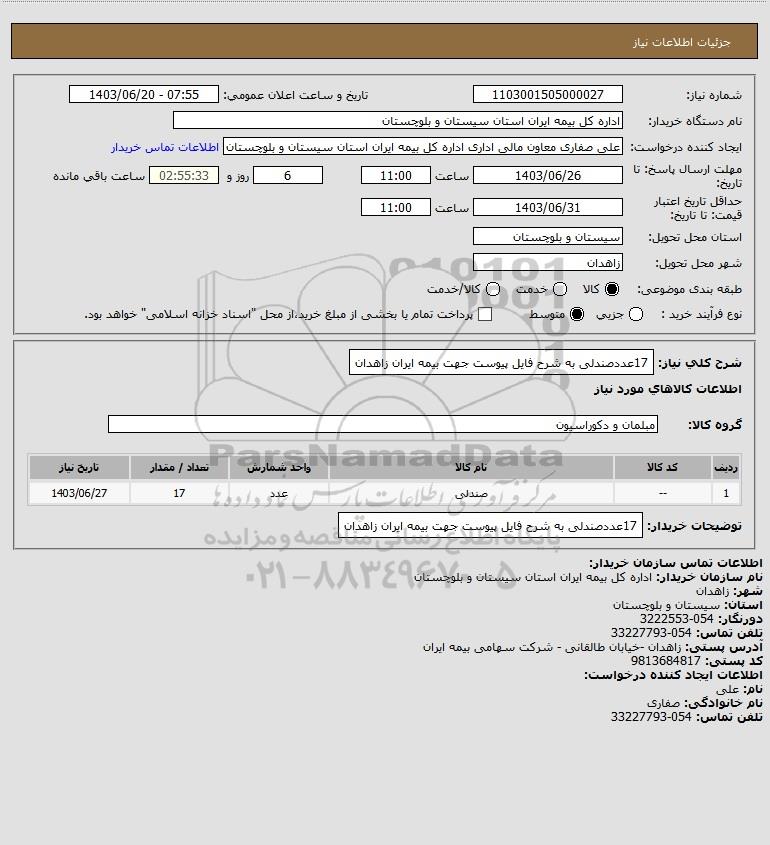Select the خدمت radio button
Screen dimensions: 770x845
tap(560, 289)
